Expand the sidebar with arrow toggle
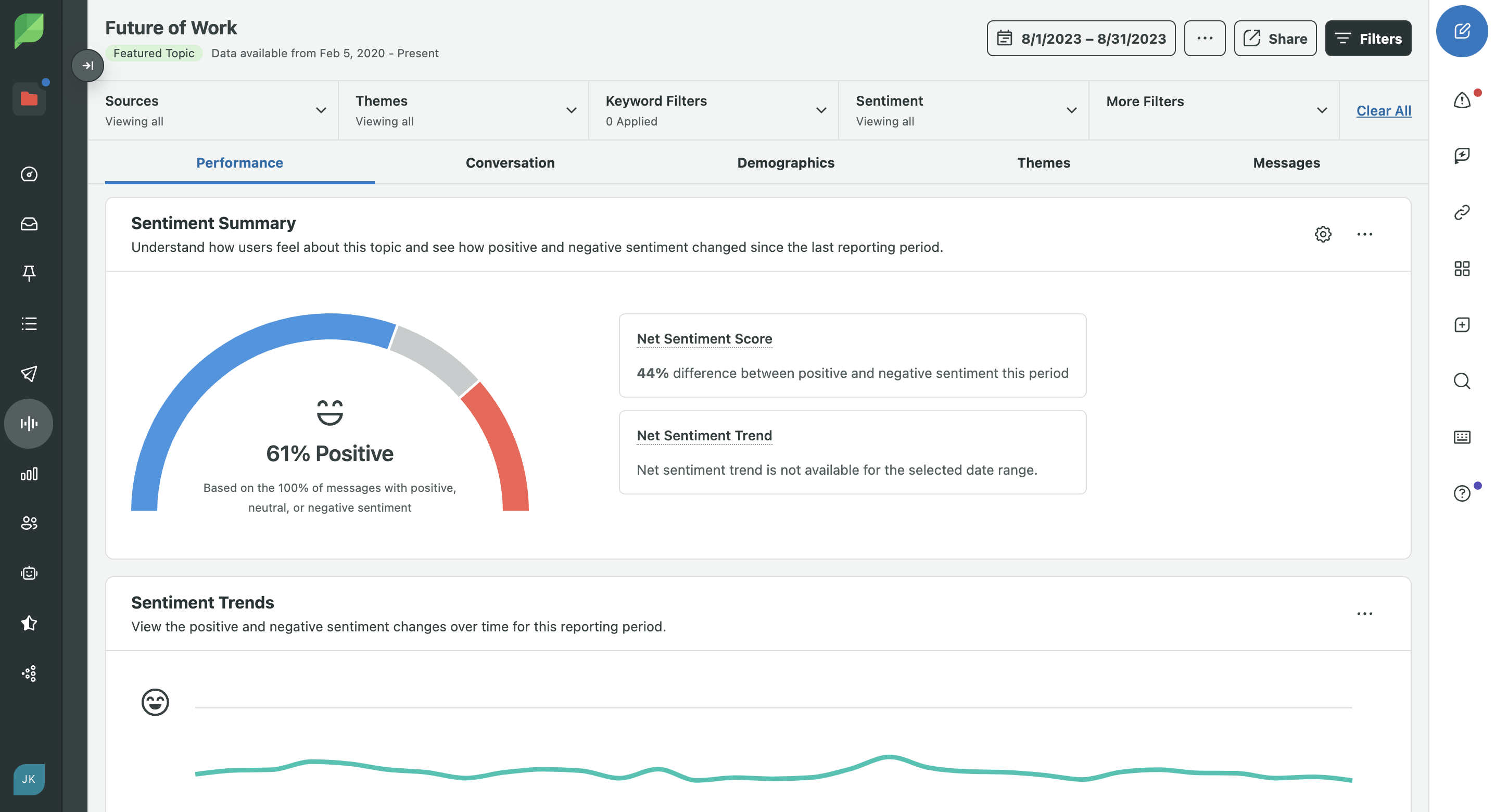The width and height of the screenshot is (1495, 812). pyautogui.click(x=87, y=66)
